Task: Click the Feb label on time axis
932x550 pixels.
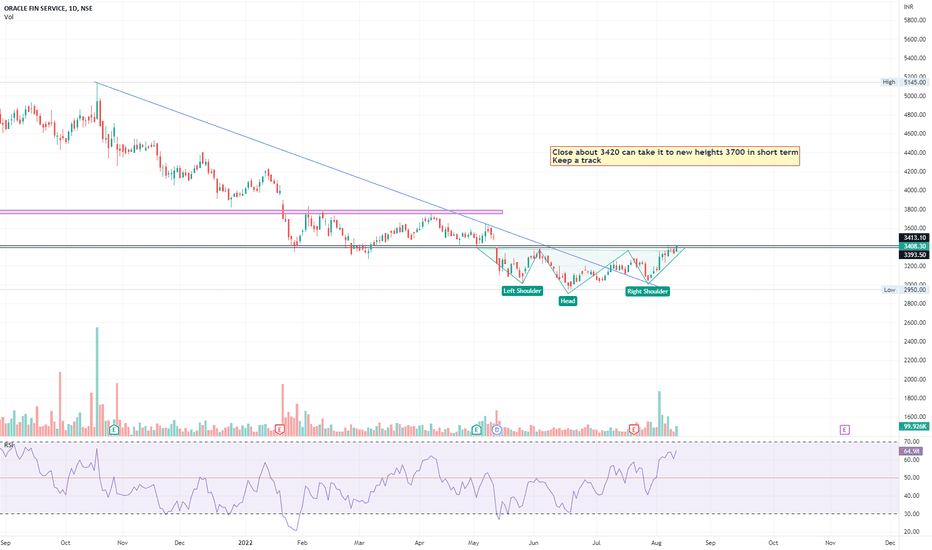Action: click(x=302, y=543)
